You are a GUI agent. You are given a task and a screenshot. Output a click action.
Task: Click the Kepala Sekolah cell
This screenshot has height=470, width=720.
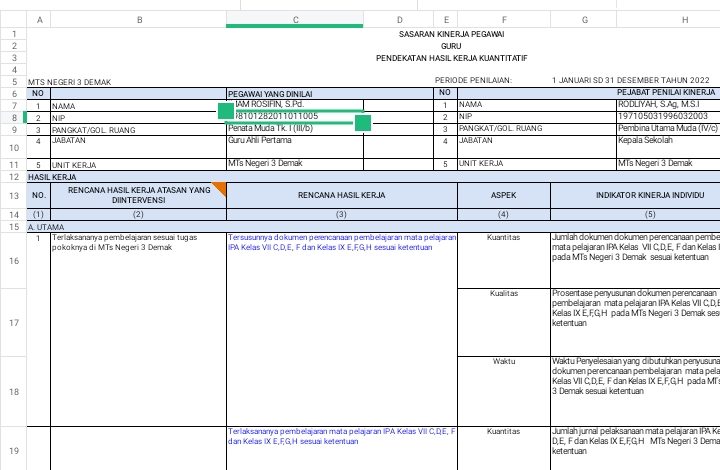[x=668, y=141]
